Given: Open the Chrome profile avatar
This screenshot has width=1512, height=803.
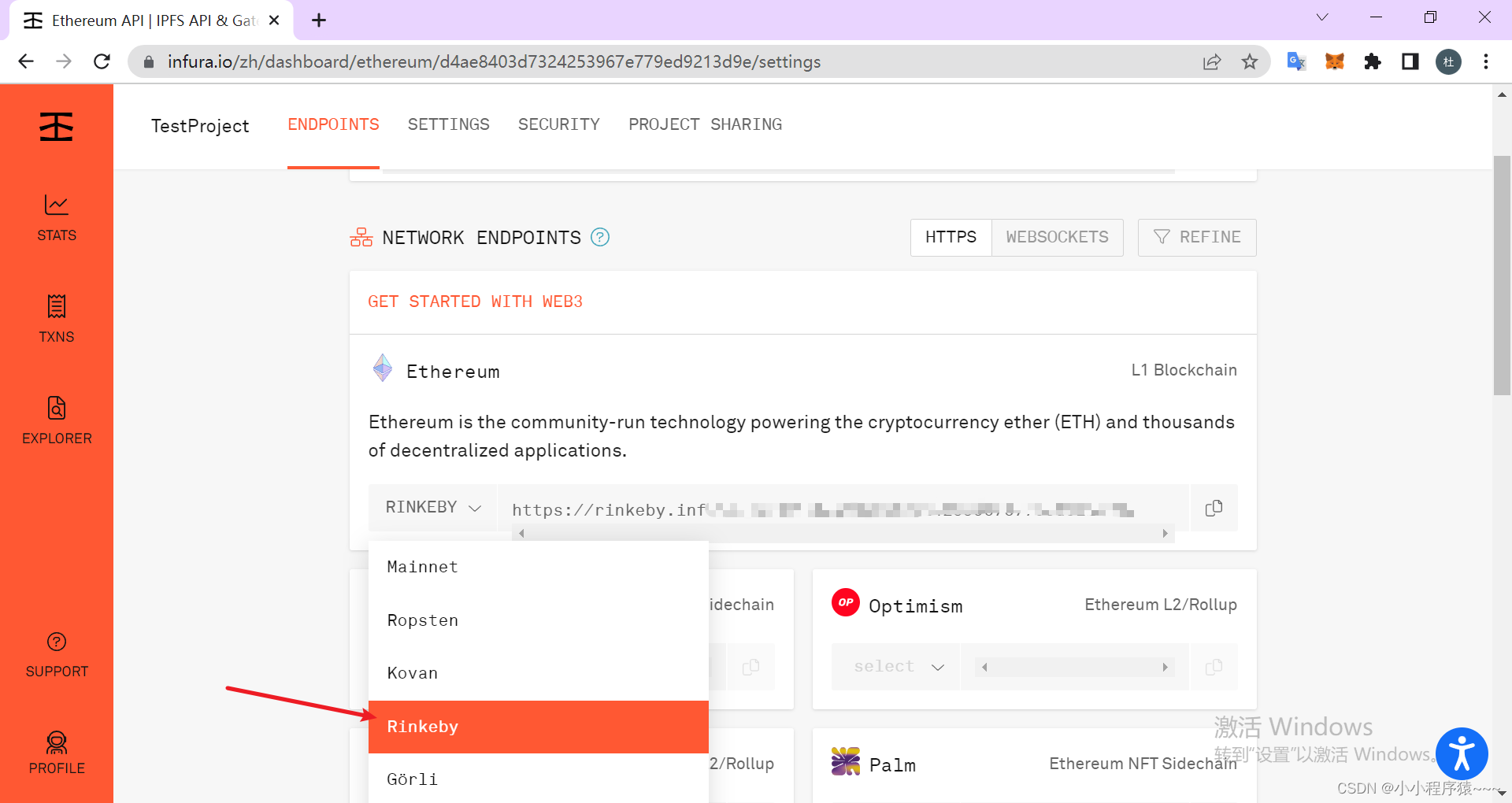Looking at the screenshot, I should (1448, 61).
